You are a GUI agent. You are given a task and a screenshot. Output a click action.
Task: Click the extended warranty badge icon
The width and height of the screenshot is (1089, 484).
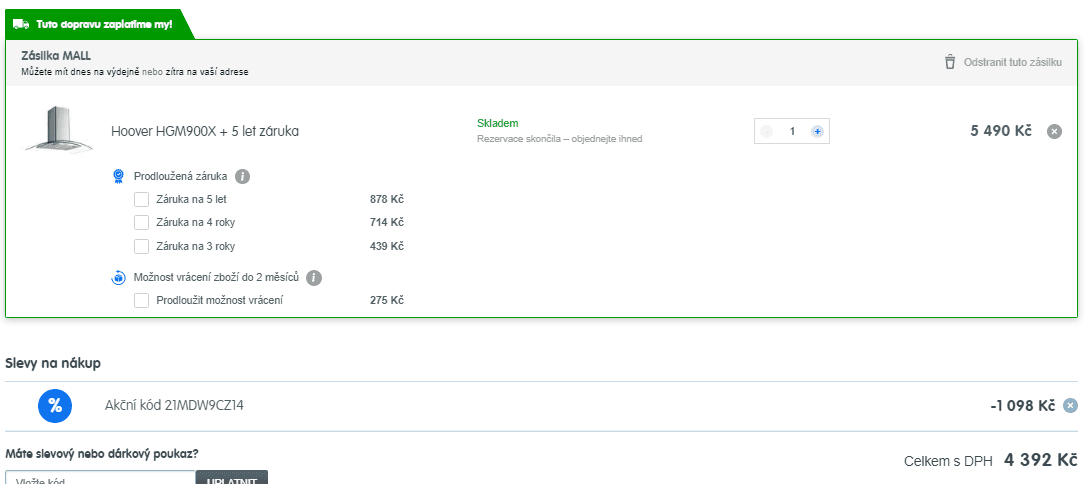point(119,176)
